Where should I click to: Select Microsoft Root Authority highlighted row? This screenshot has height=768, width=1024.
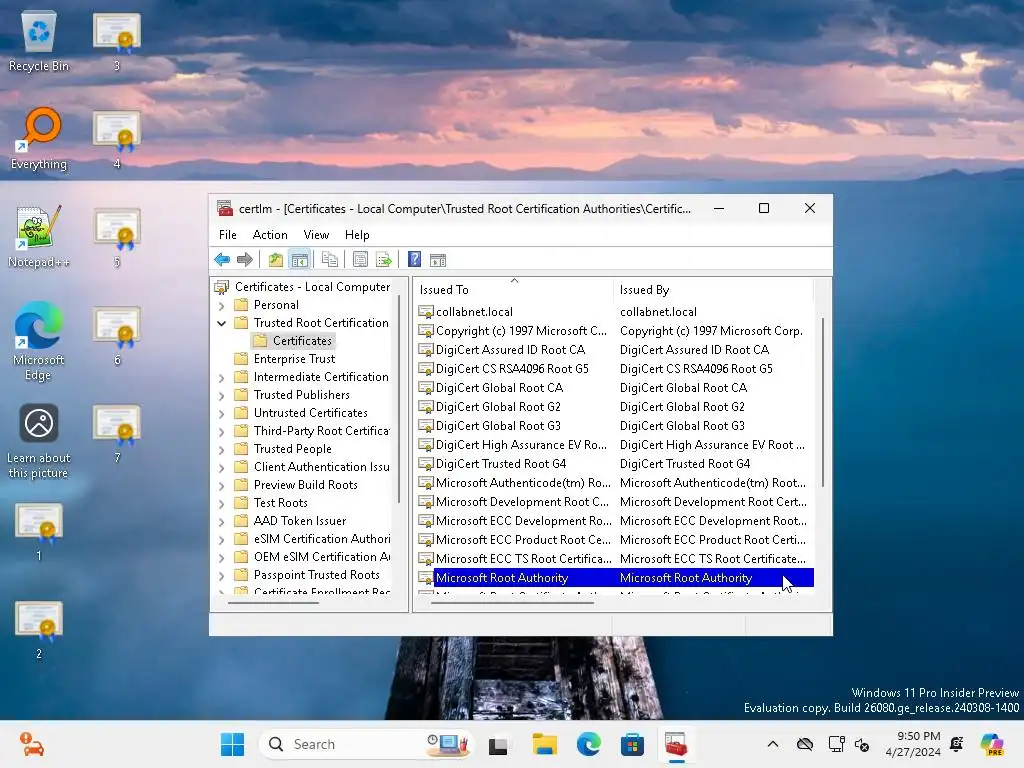click(x=615, y=577)
